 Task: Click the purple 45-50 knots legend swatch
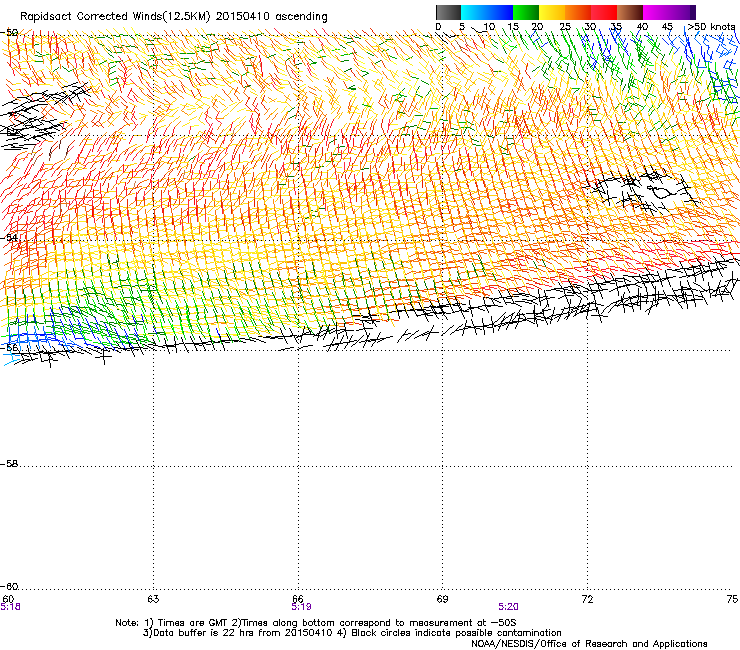682,12
